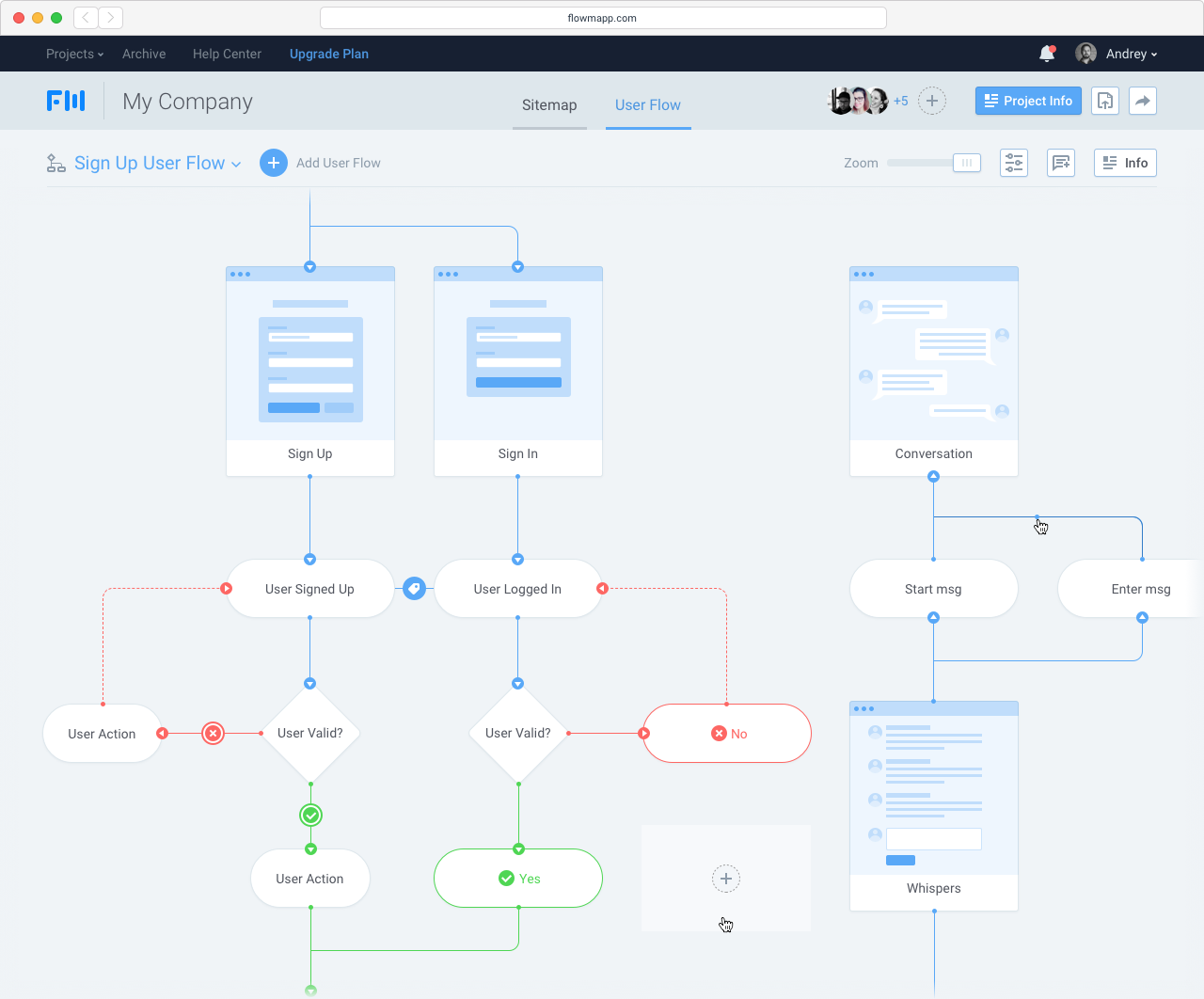Expand the Sign Up User Flow dropdown
This screenshot has width=1204, height=999.
point(235,163)
